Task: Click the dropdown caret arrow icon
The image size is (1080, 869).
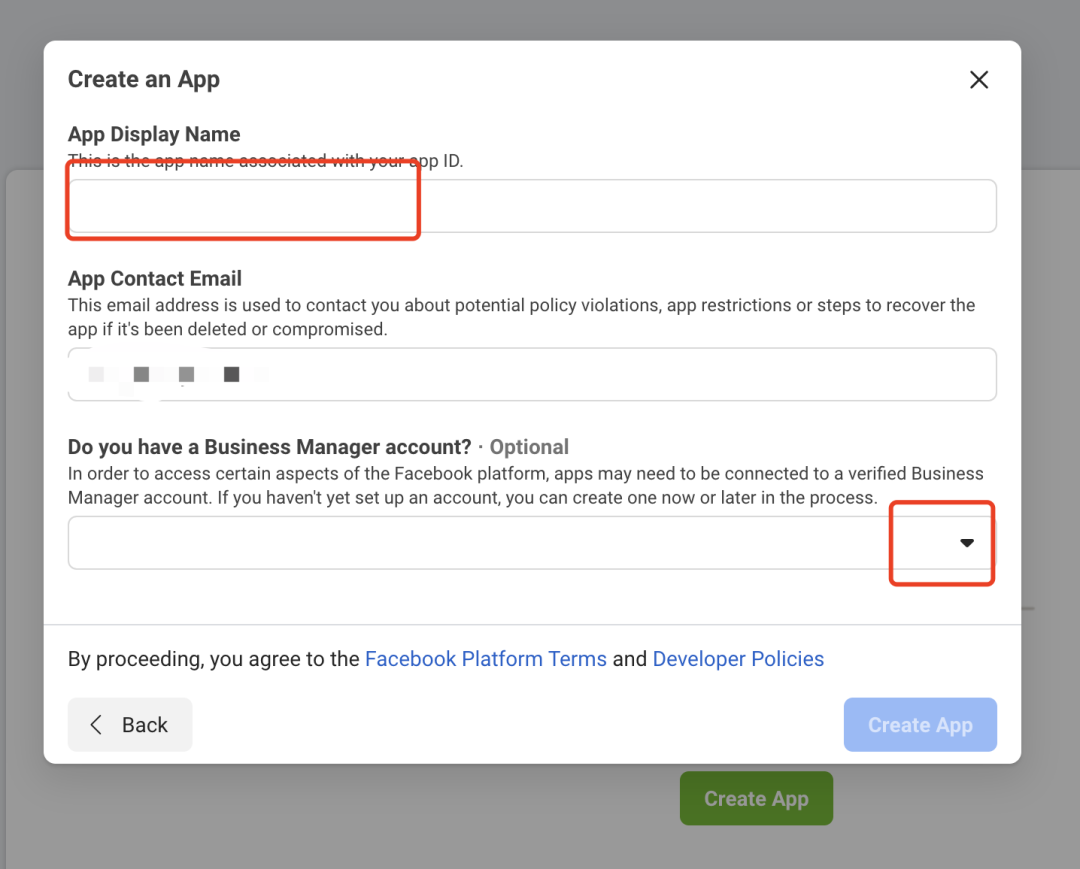Action: [966, 543]
